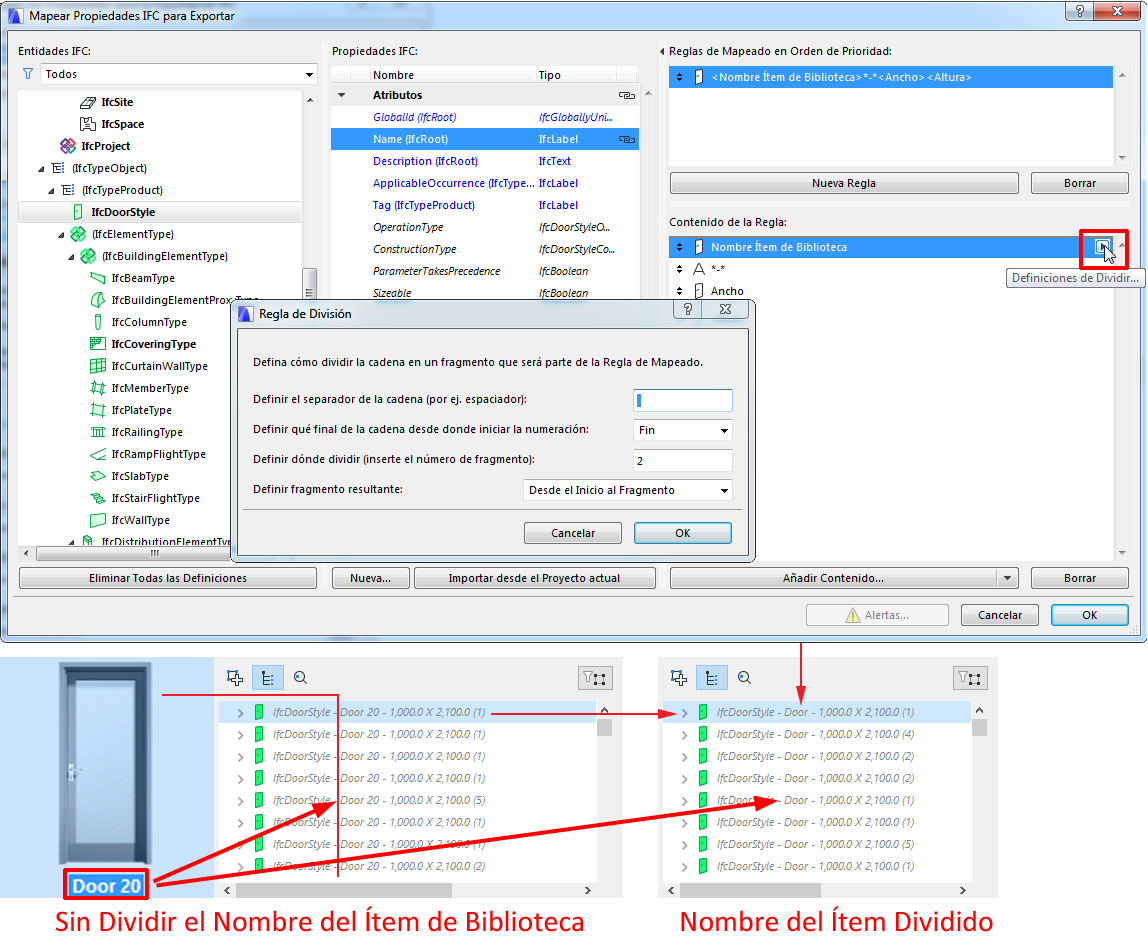The image size is (1148, 945).
Task: Select IfcCoveringType entity
Action: pyautogui.click(x=153, y=344)
